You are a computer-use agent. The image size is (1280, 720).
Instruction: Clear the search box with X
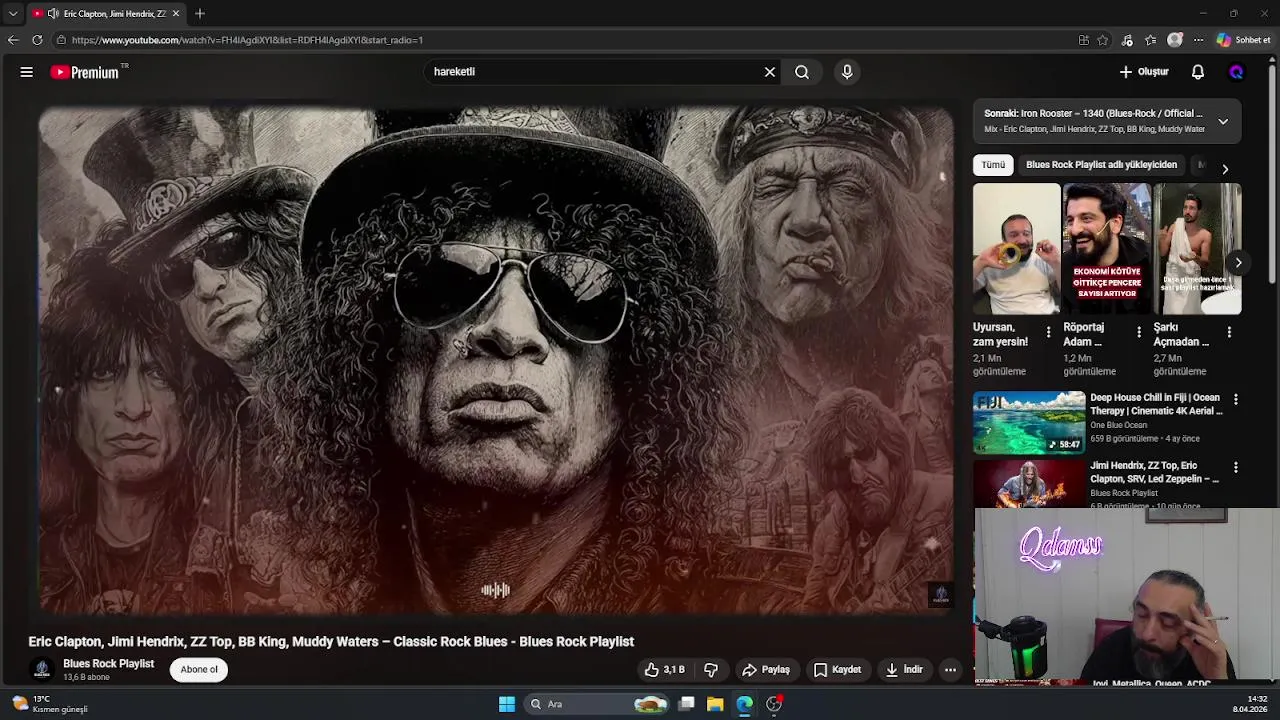(770, 72)
